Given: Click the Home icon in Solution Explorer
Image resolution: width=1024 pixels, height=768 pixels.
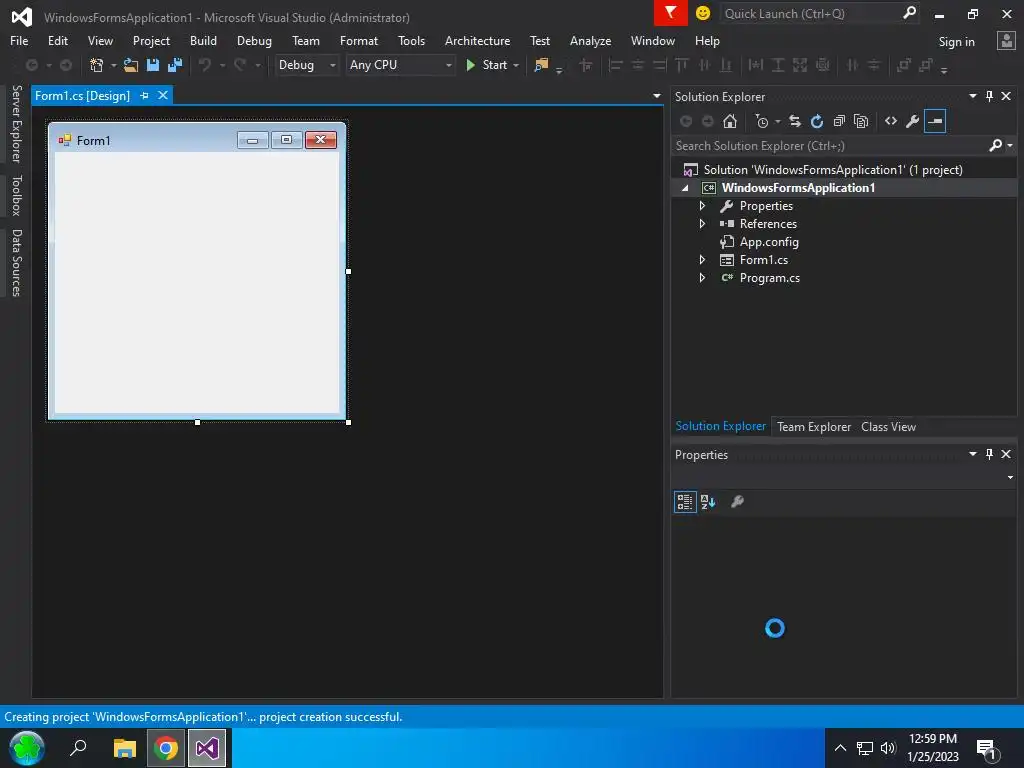Looking at the screenshot, I should [730, 121].
